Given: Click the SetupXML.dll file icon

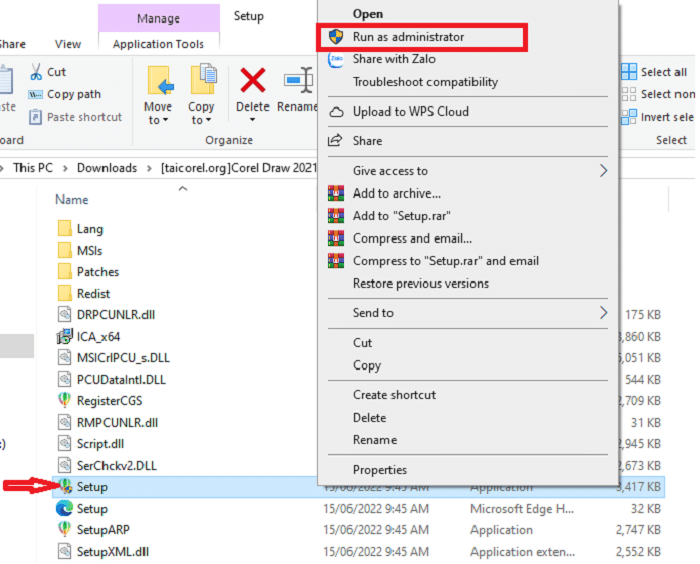Looking at the screenshot, I should [64, 551].
